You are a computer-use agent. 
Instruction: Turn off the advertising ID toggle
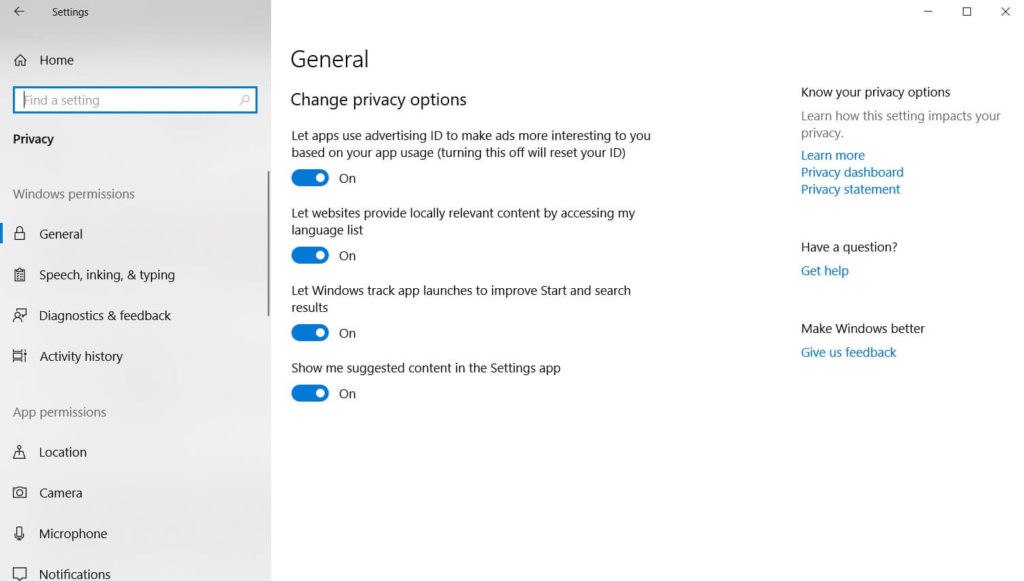pos(310,178)
